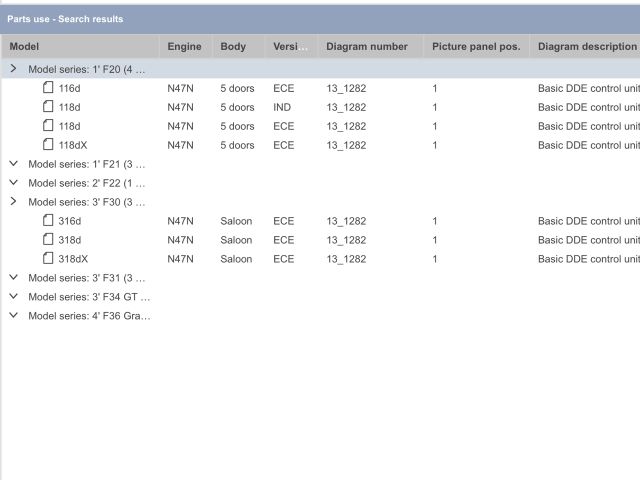The image size is (640, 480).
Task: Expand the Model series 3' F31 arrow
Action: 13,278
